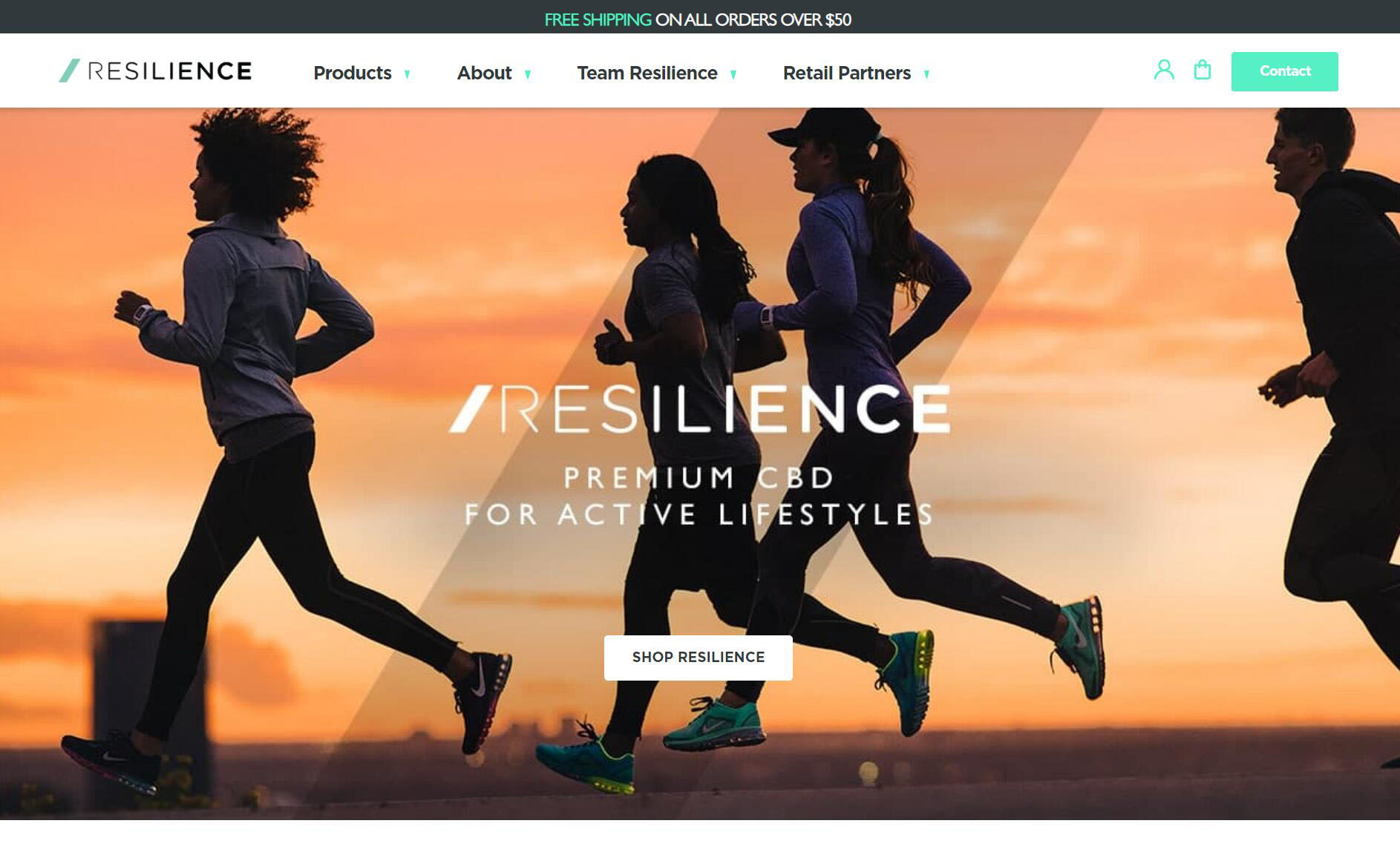Click the Resilience header logo text

[169, 71]
